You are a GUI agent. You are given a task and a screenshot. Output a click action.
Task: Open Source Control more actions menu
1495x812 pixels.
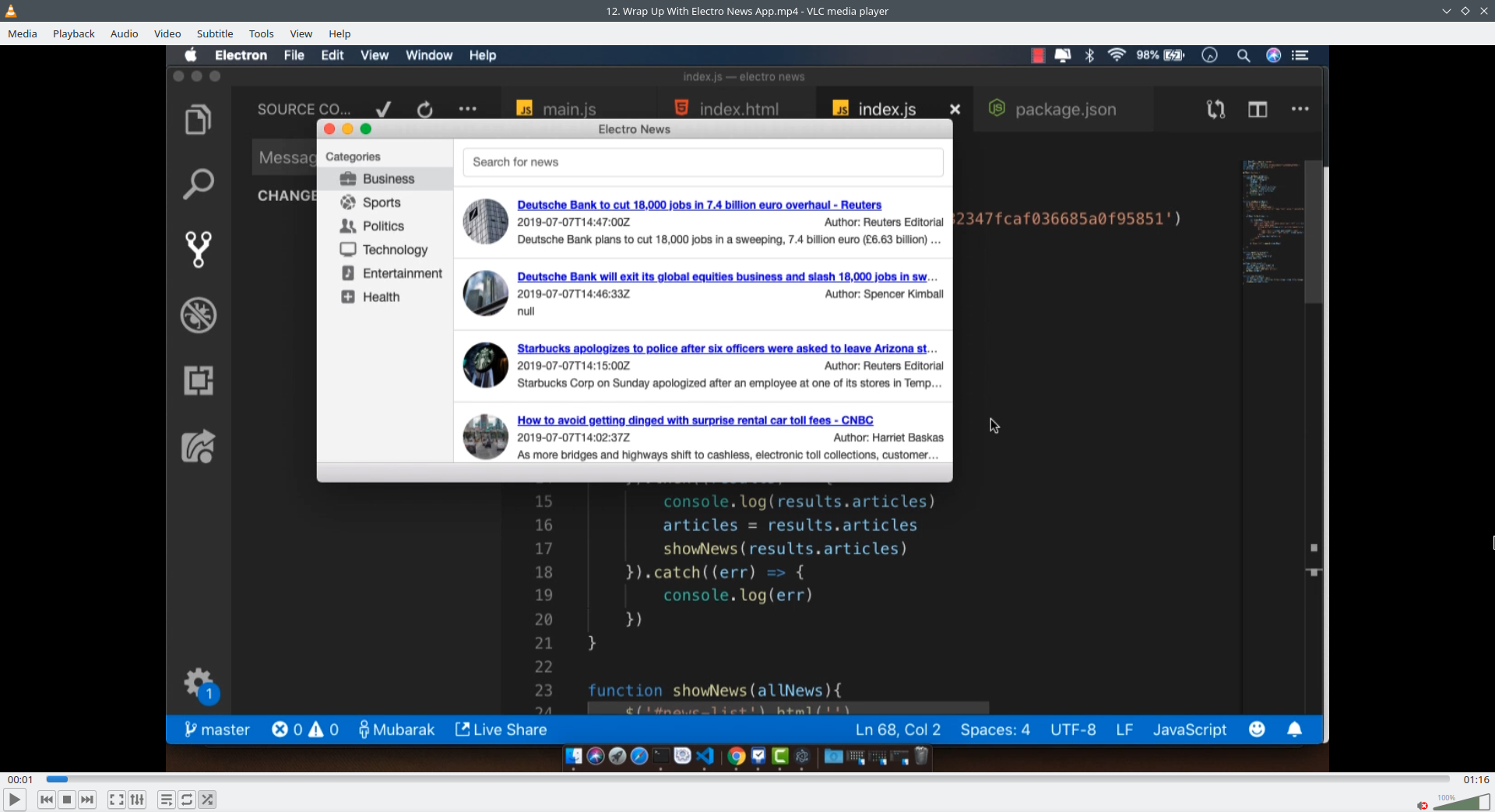(467, 110)
